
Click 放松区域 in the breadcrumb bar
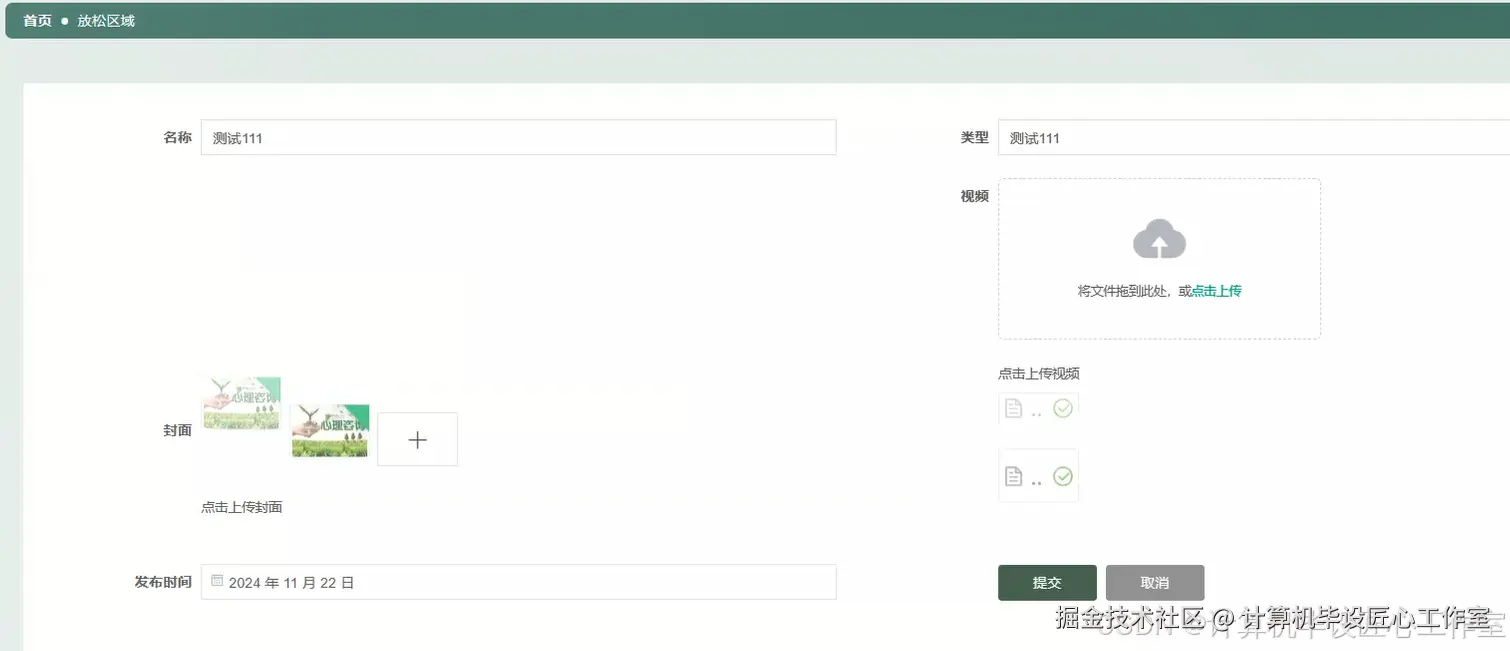point(108,20)
